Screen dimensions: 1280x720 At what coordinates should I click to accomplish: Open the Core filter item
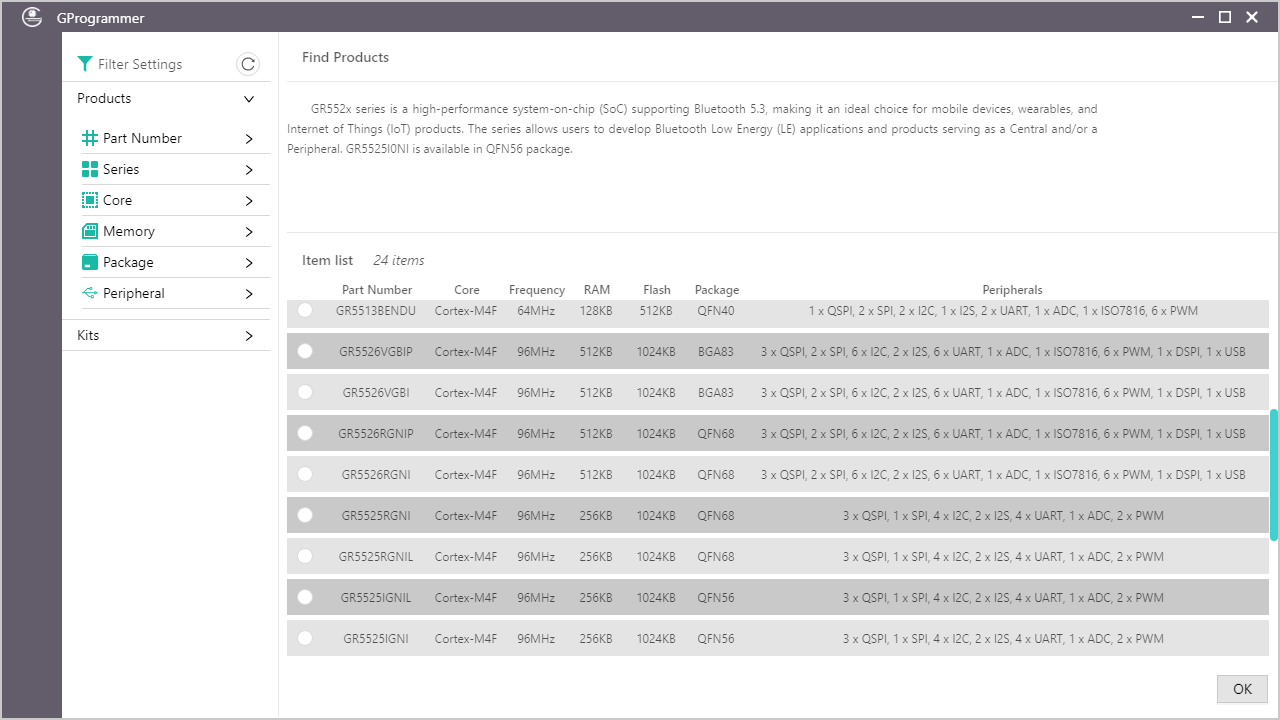pos(174,200)
